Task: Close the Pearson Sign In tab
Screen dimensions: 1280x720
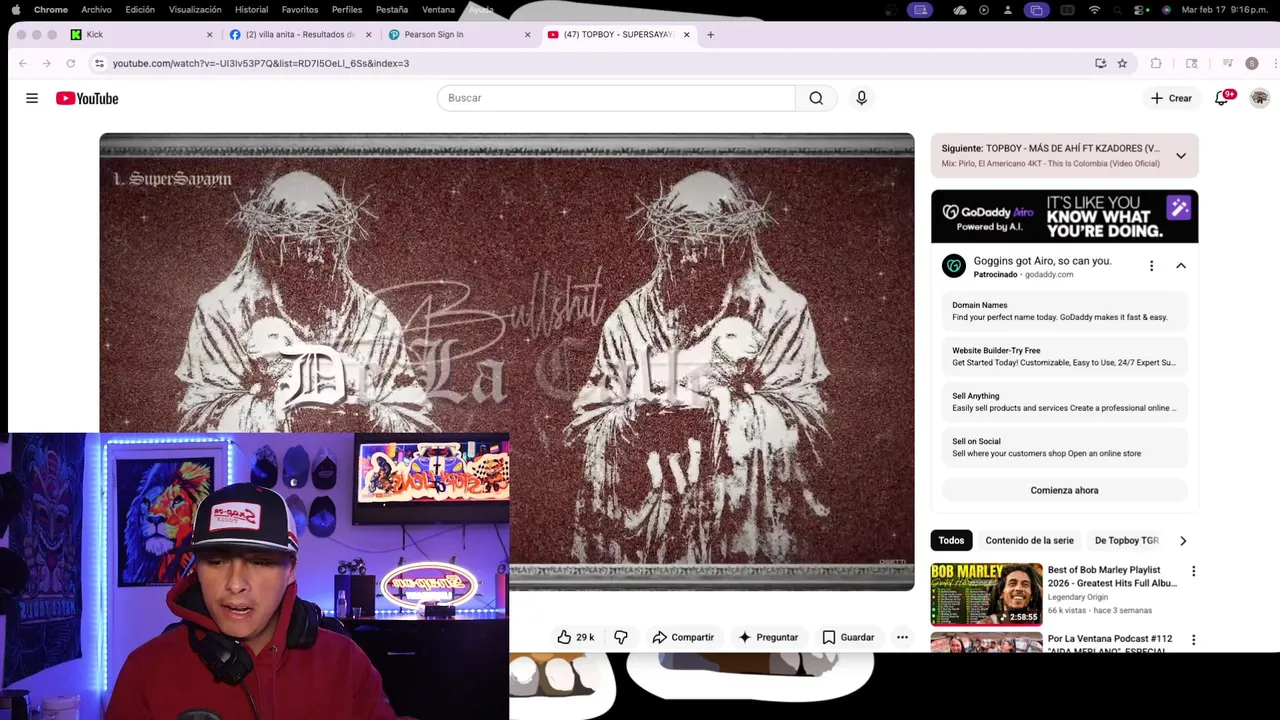Action: [527, 34]
